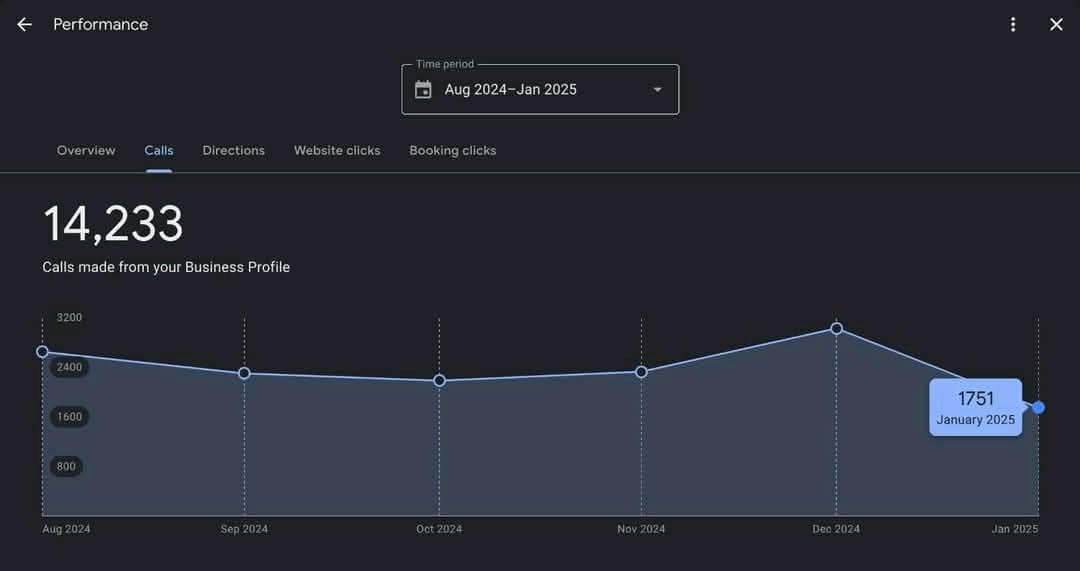The height and width of the screenshot is (571, 1080).
Task: Go to the Website clicks tab
Action: point(337,151)
